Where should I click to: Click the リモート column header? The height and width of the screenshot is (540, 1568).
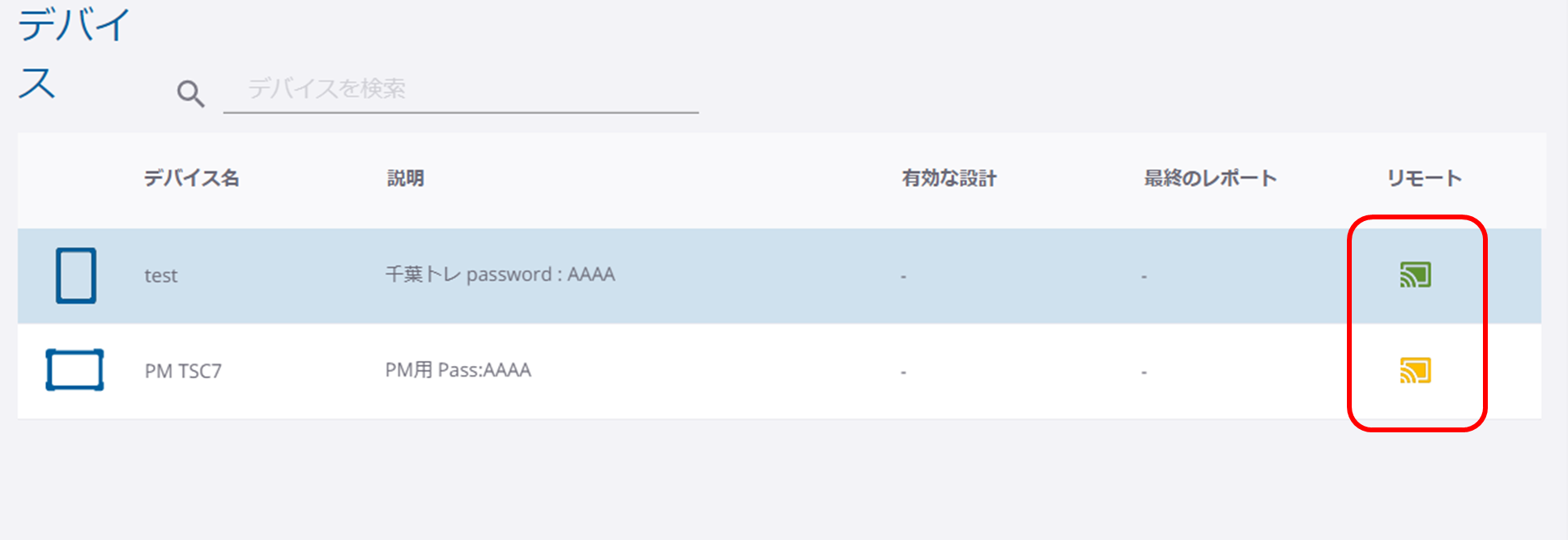[x=1424, y=178]
